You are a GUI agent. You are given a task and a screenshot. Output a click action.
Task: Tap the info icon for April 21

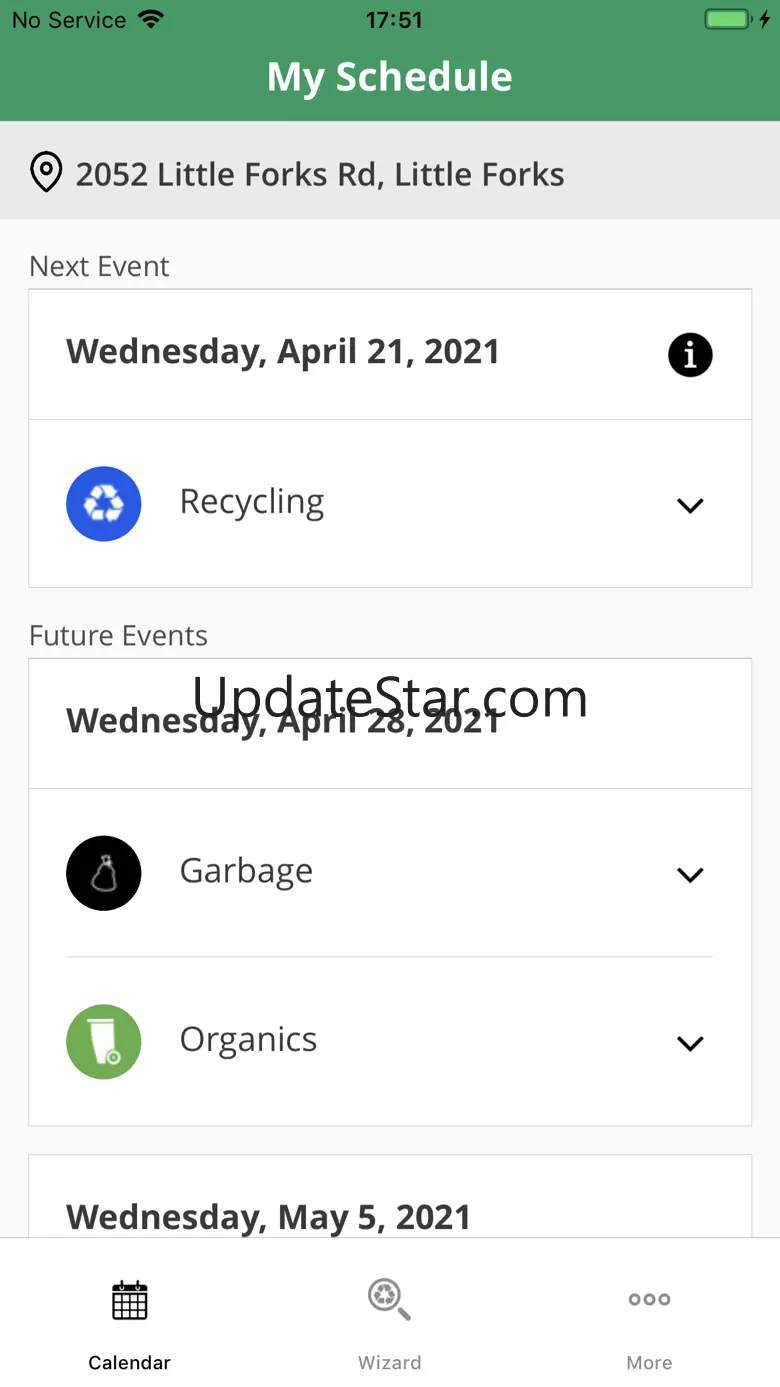pos(690,355)
